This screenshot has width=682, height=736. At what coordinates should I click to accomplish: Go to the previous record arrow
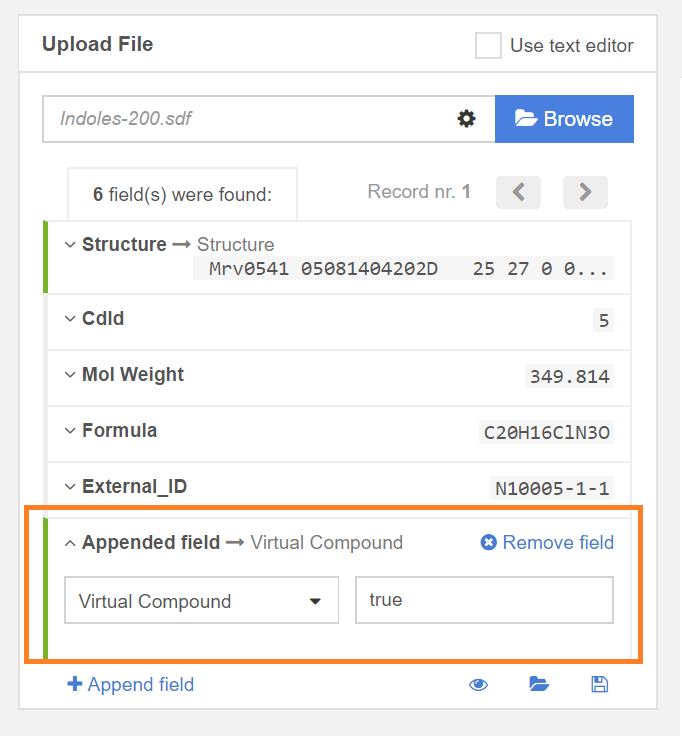coord(518,192)
